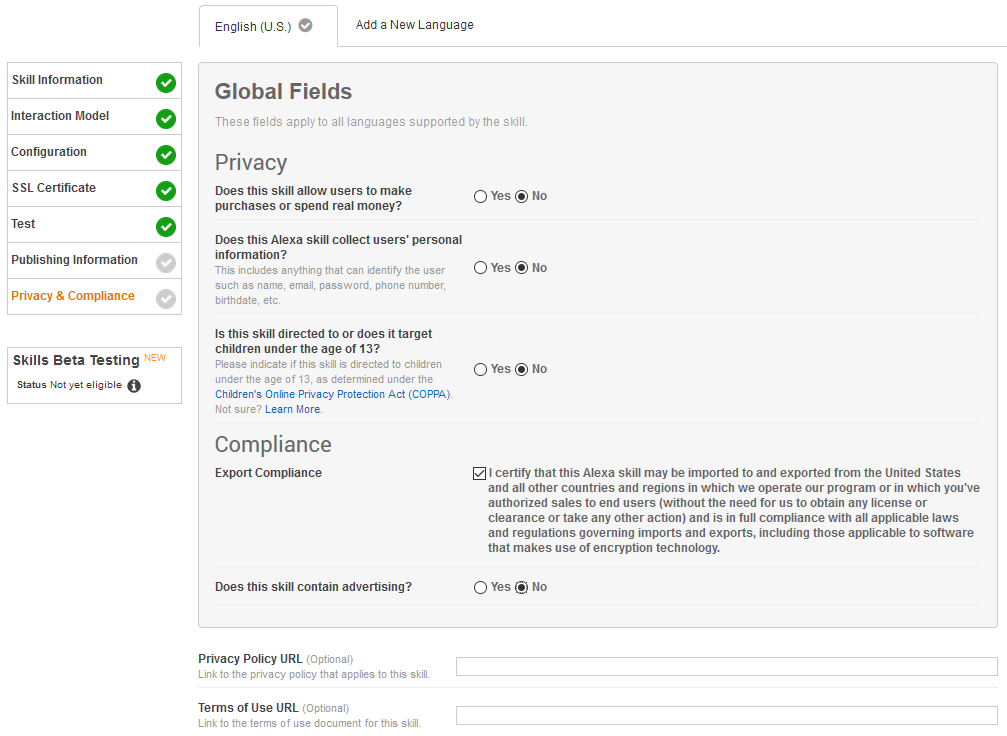Viewport: 1007px width, 736px height.
Task: Select No for purchases or spend real money
Action: 521,197
